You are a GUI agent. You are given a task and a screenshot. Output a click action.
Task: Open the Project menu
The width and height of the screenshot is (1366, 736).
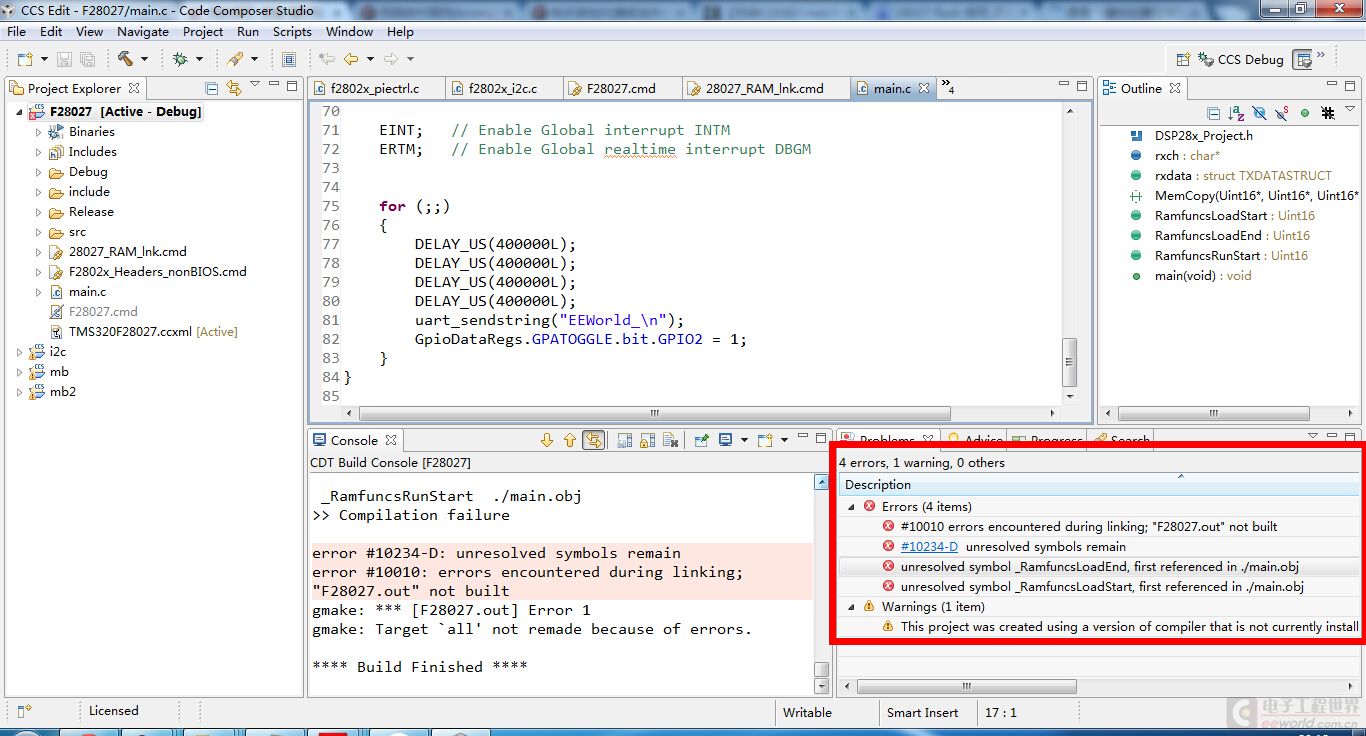click(x=203, y=31)
